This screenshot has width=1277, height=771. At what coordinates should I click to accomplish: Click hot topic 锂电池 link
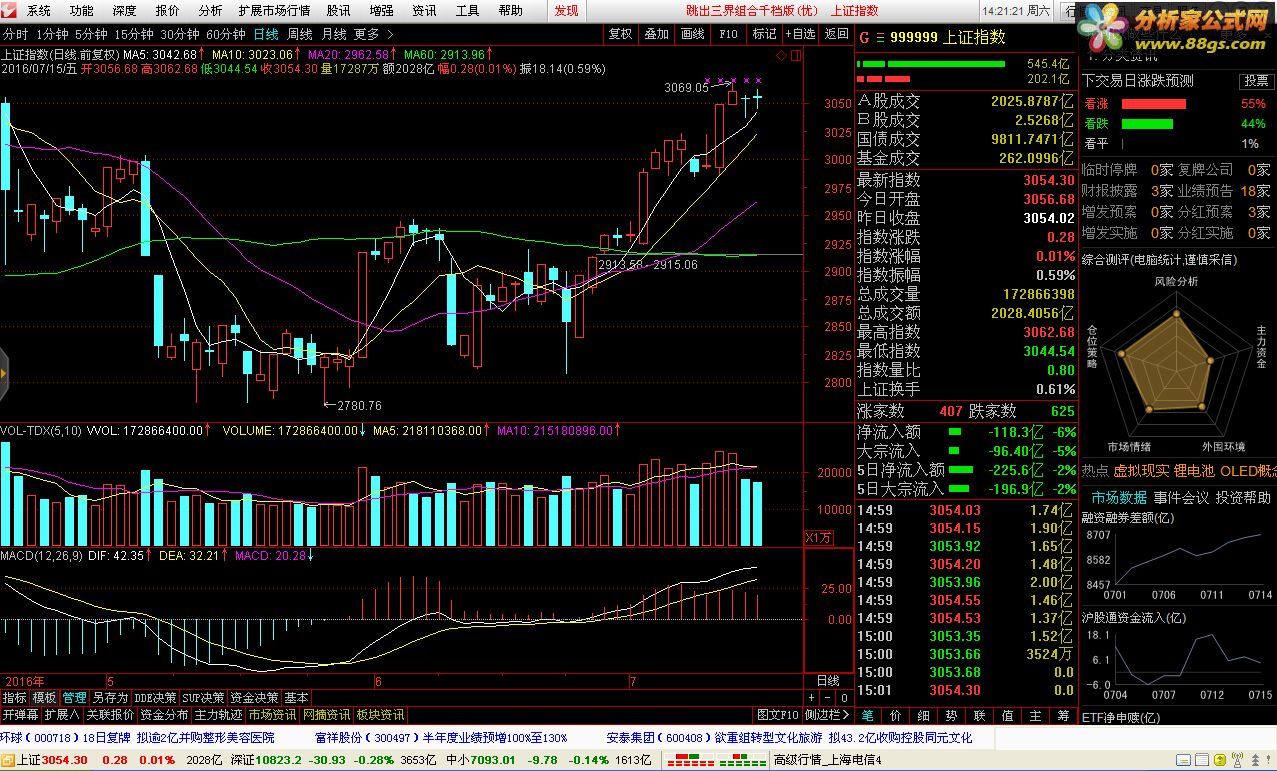[1194, 470]
